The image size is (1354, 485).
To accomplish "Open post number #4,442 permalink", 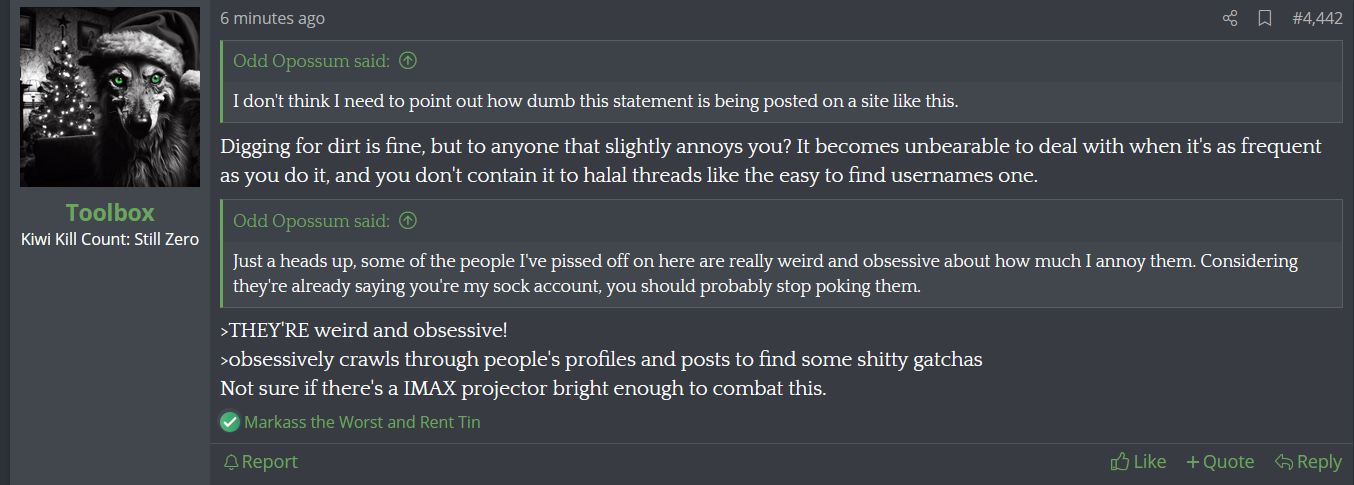I will point(1317,18).
